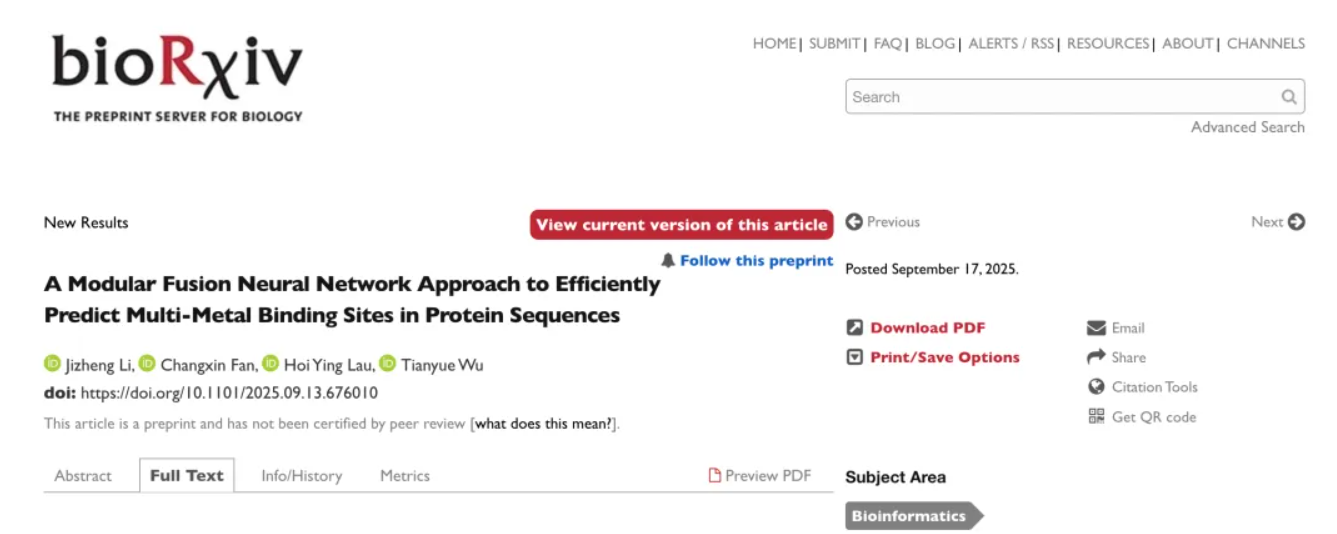Open the Info/History tab
1337x534 pixels.
click(301, 476)
